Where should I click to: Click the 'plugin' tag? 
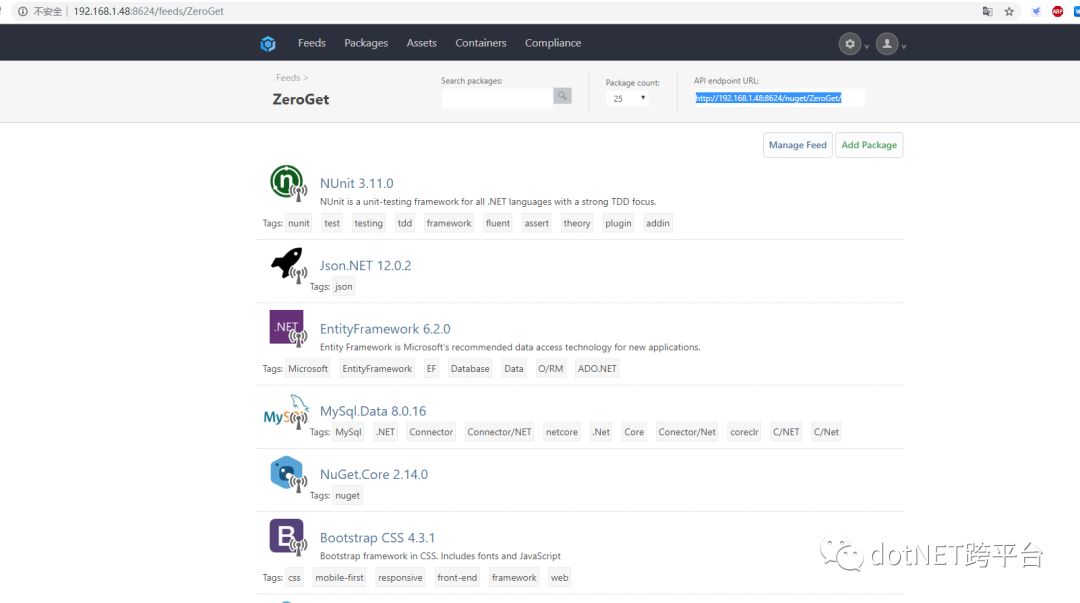pos(619,223)
